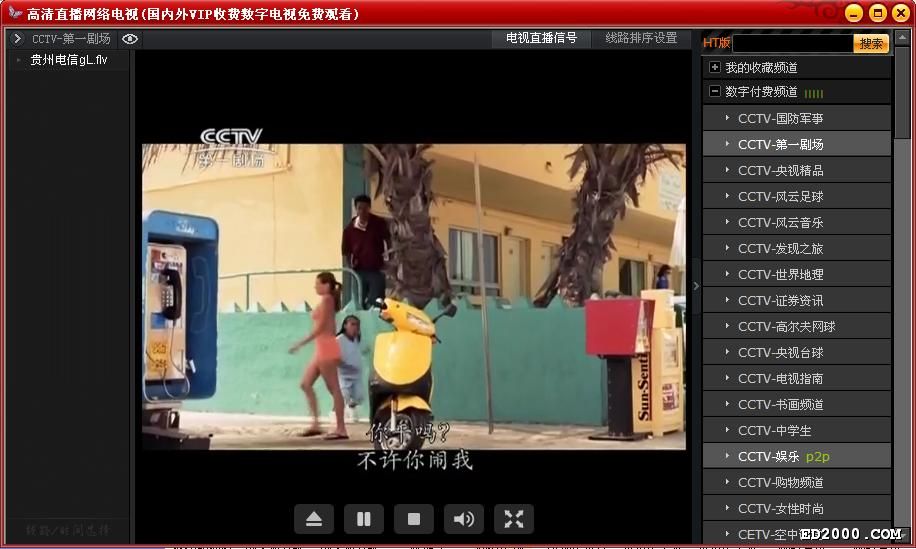916x549 pixels.
Task: Mute the volume speaker icon
Action: (x=464, y=519)
